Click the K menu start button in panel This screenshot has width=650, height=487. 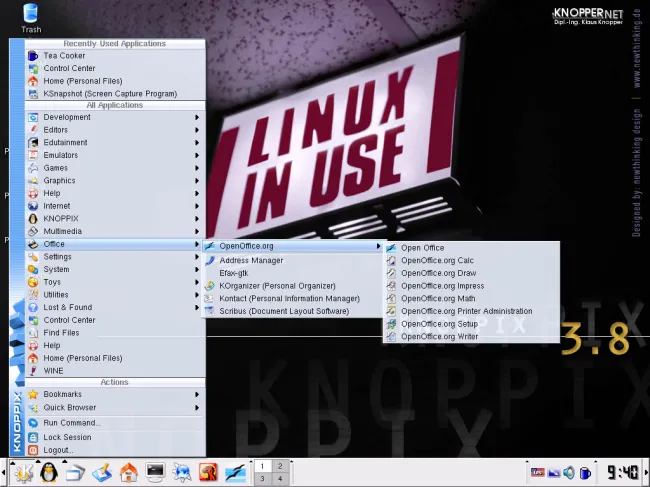[x=24, y=472]
